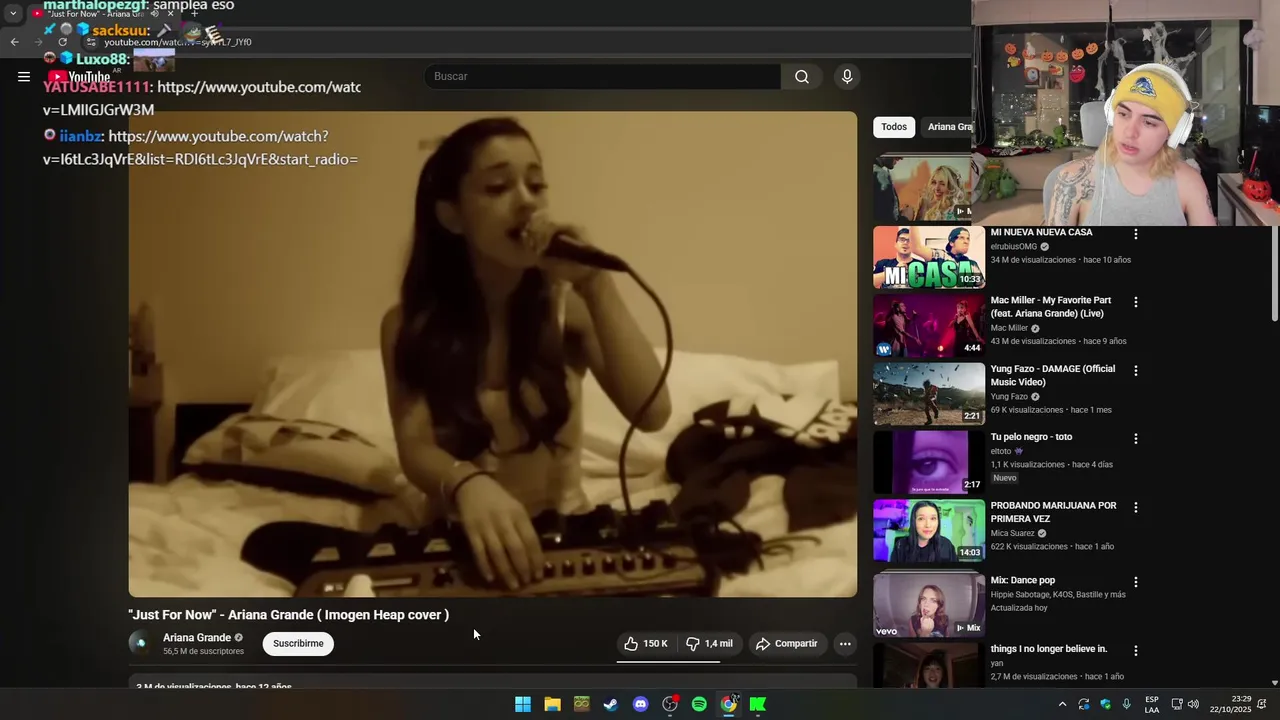Open options menu for Mix: Dance pop
This screenshot has height=720, width=1280.
(x=1135, y=582)
